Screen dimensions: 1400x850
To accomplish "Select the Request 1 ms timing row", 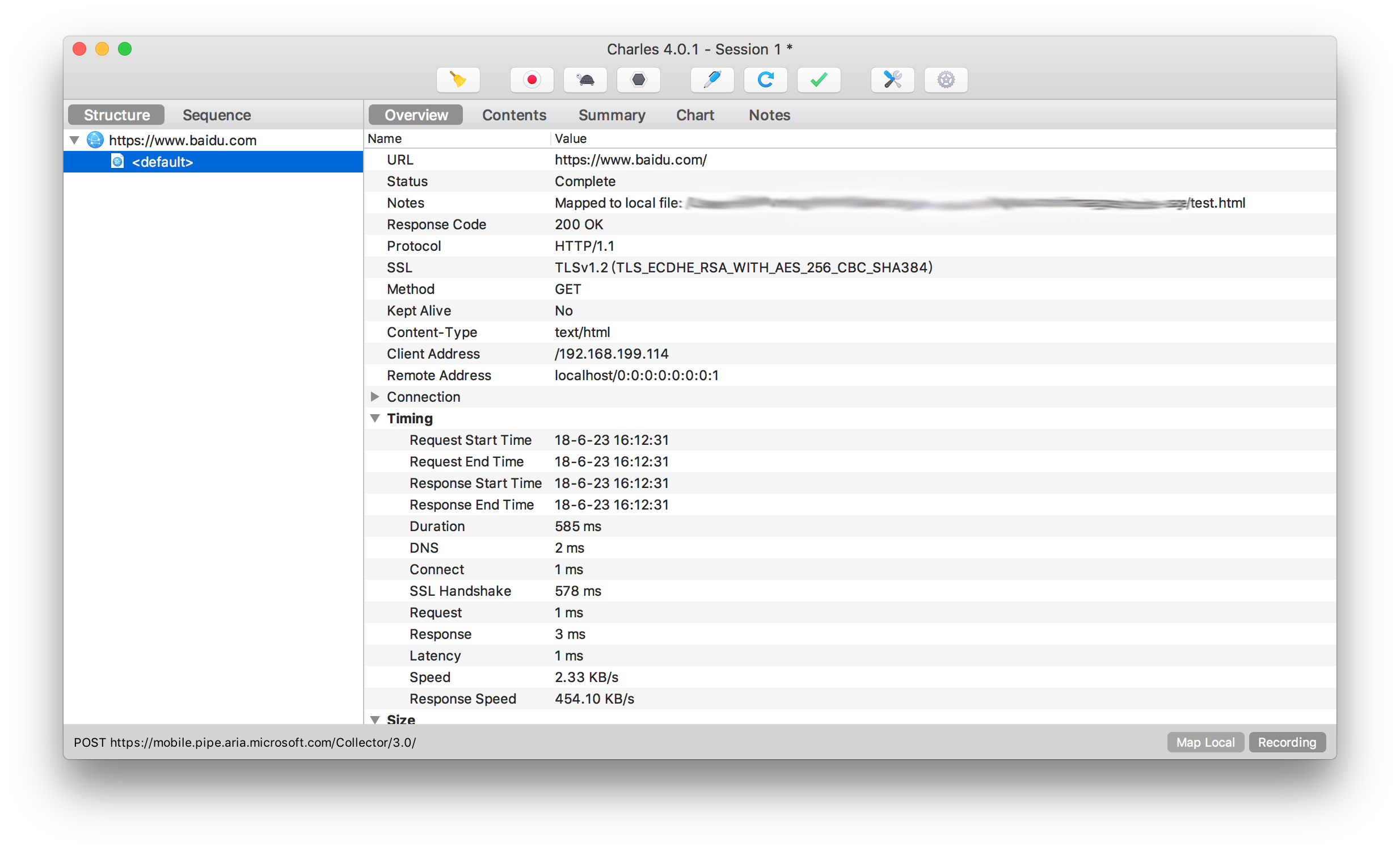I will (x=850, y=612).
